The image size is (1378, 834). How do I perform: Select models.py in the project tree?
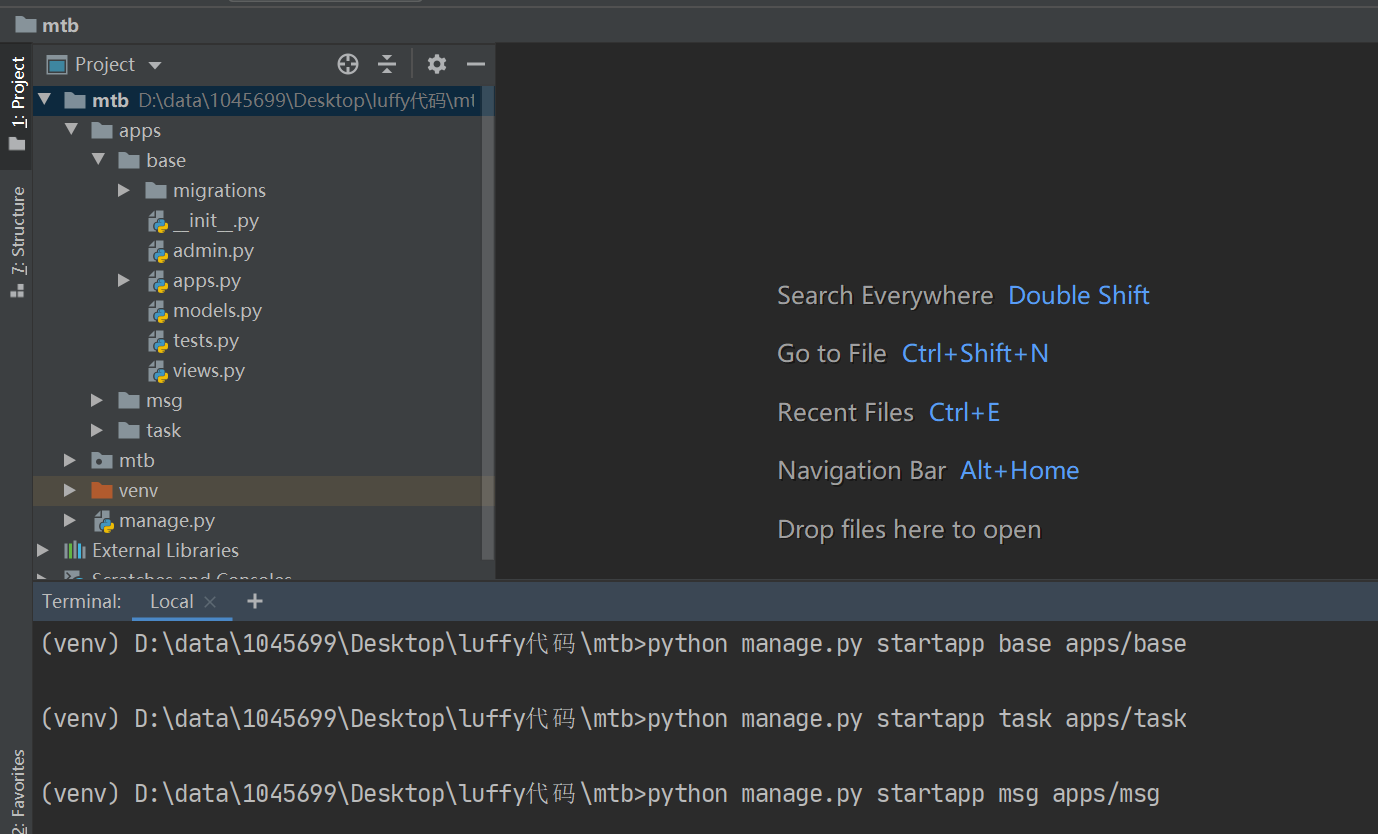[217, 310]
